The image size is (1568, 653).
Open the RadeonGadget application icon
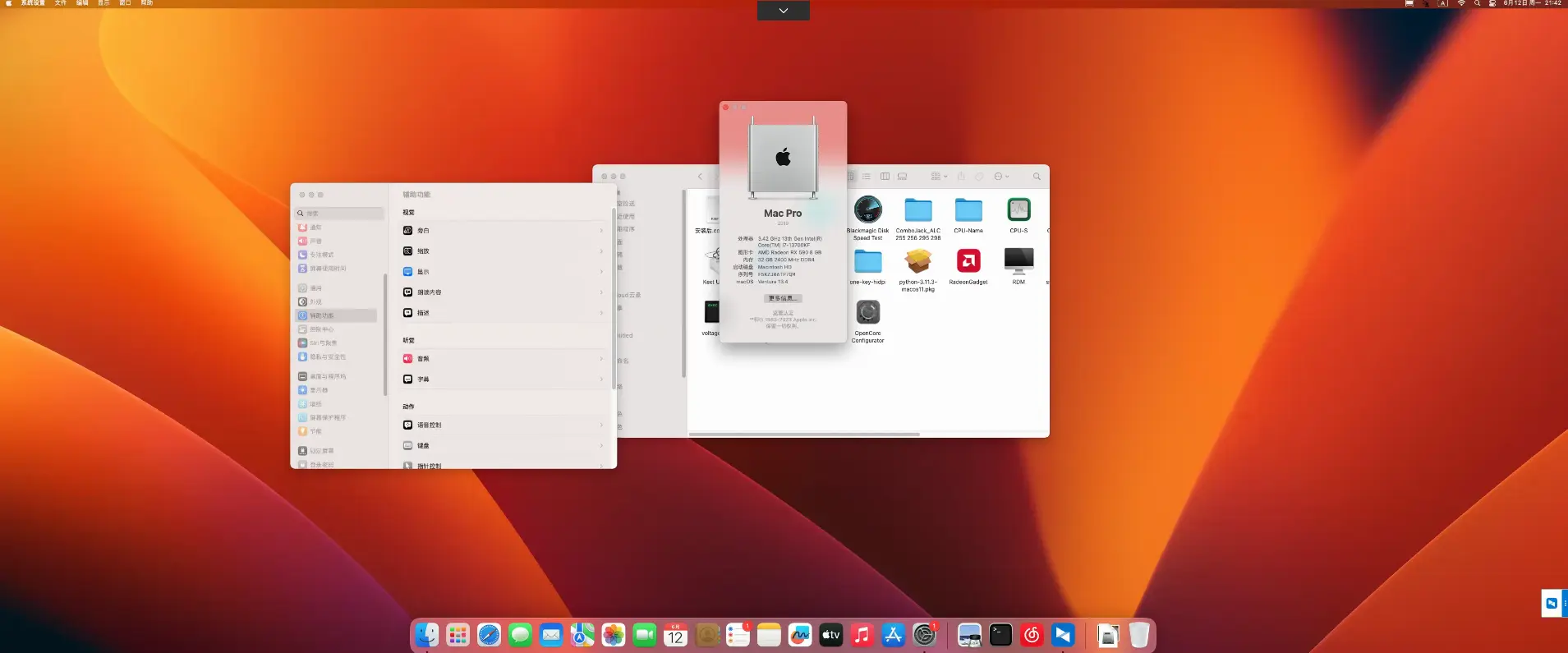(x=968, y=261)
